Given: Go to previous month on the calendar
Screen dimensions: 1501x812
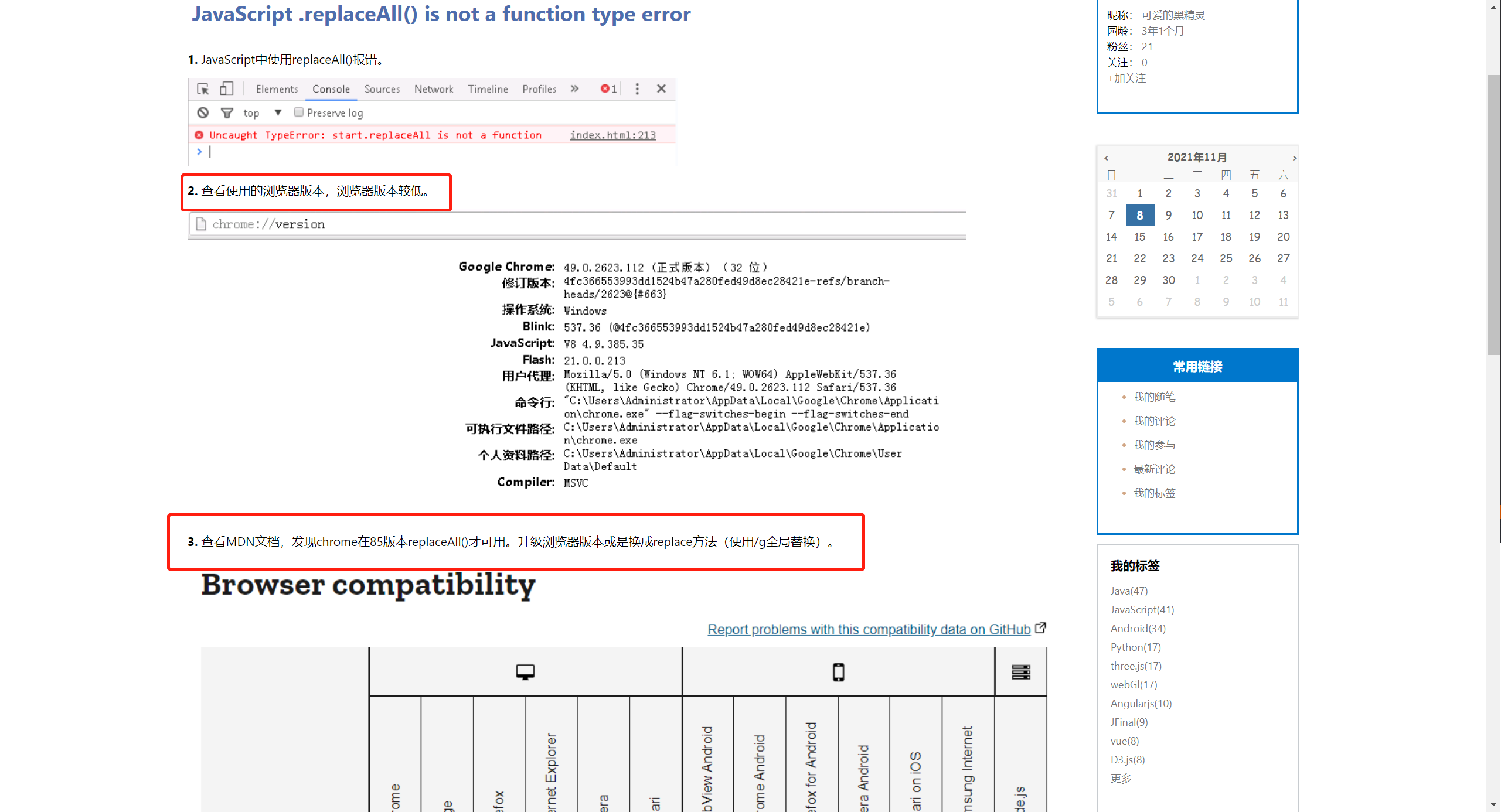Looking at the screenshot, I should (1107, 158).
